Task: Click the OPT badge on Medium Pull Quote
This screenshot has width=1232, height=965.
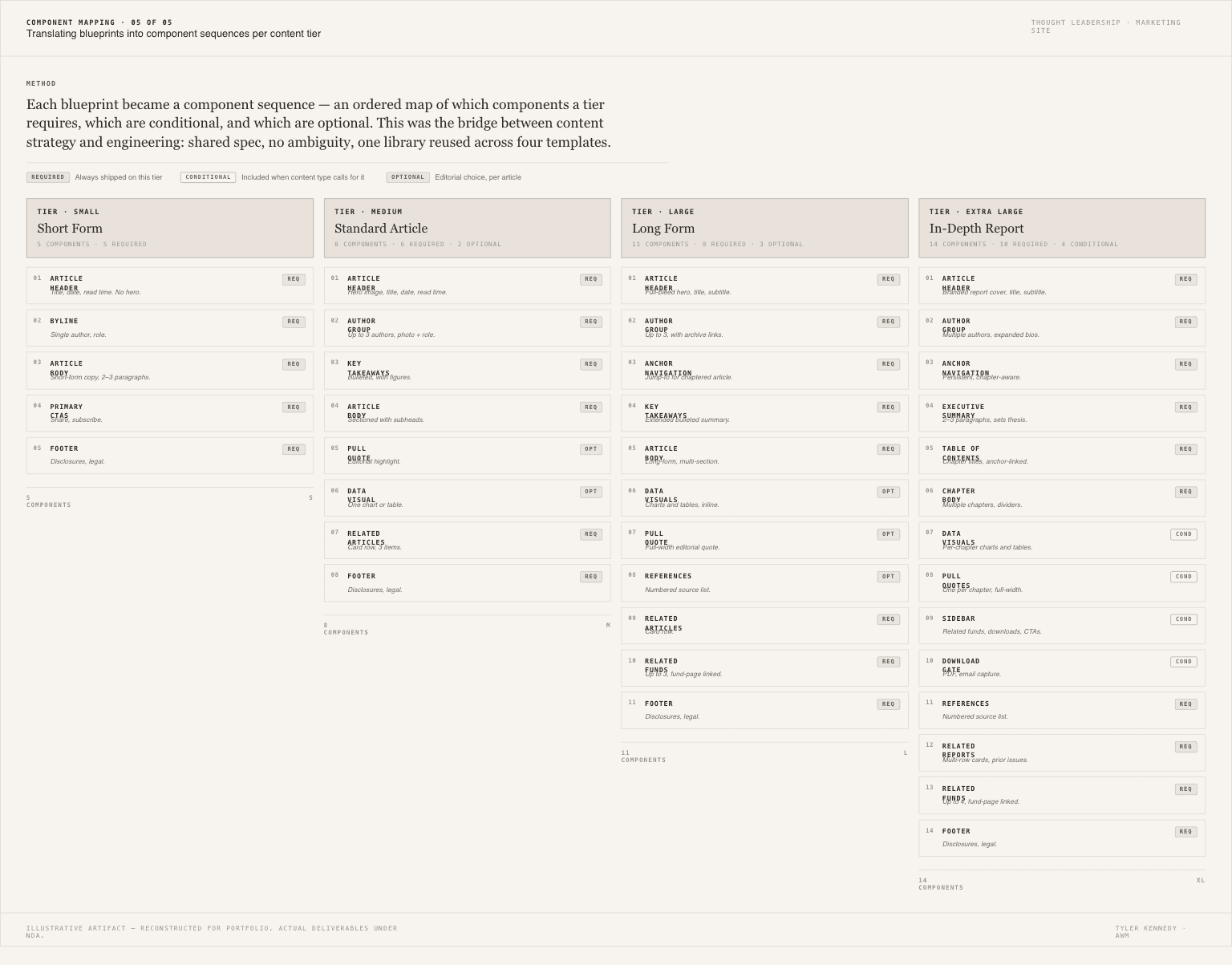Action: [x=591, y=449]
